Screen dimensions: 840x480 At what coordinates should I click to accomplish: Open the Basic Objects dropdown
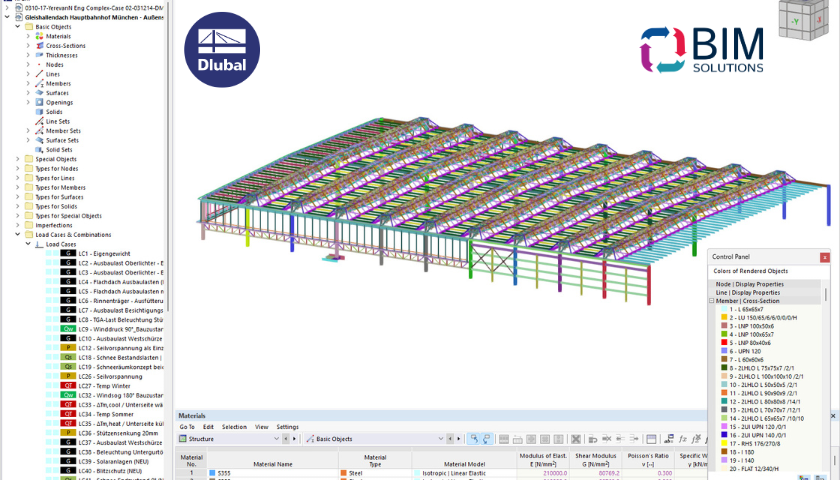375,439
